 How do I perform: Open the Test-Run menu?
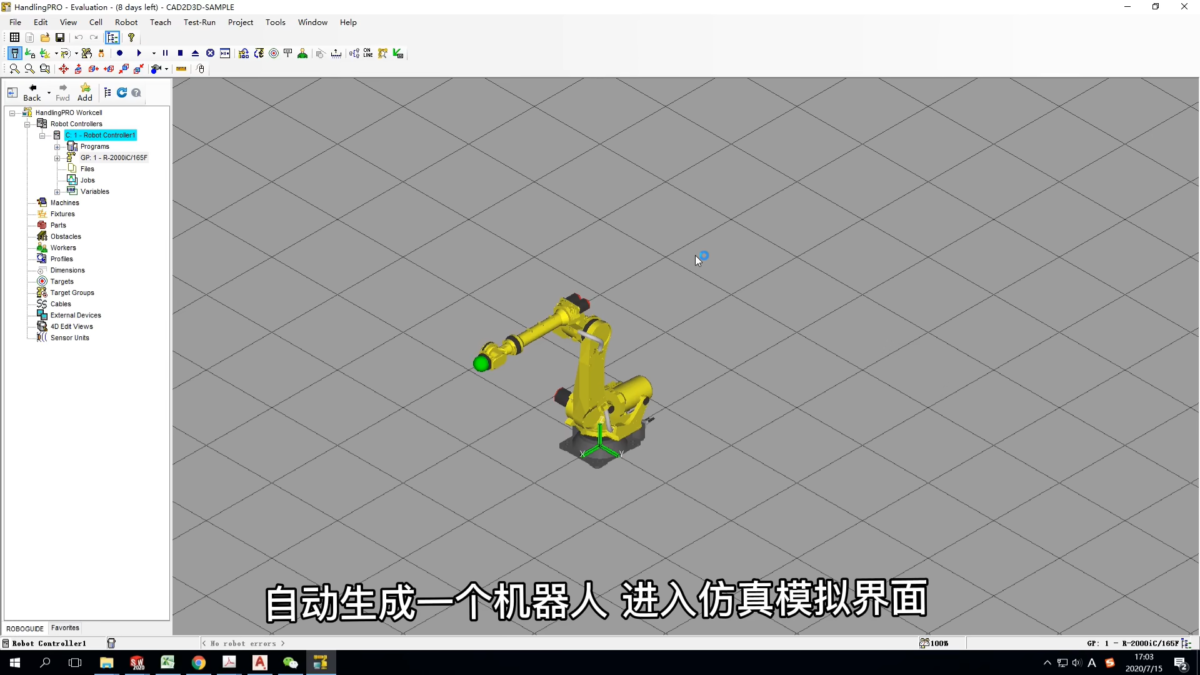(x=199, y=22)
